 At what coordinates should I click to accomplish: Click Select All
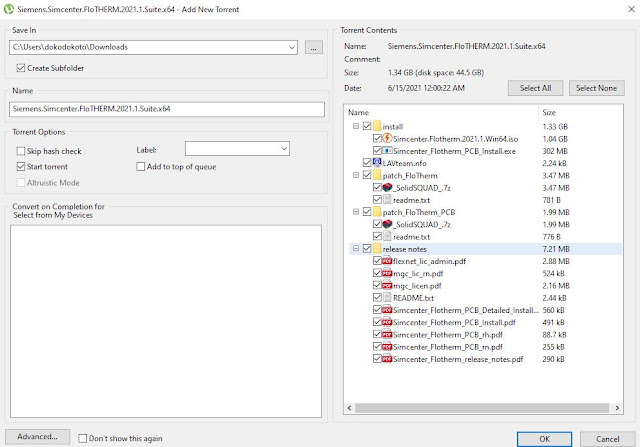[536, 88]
